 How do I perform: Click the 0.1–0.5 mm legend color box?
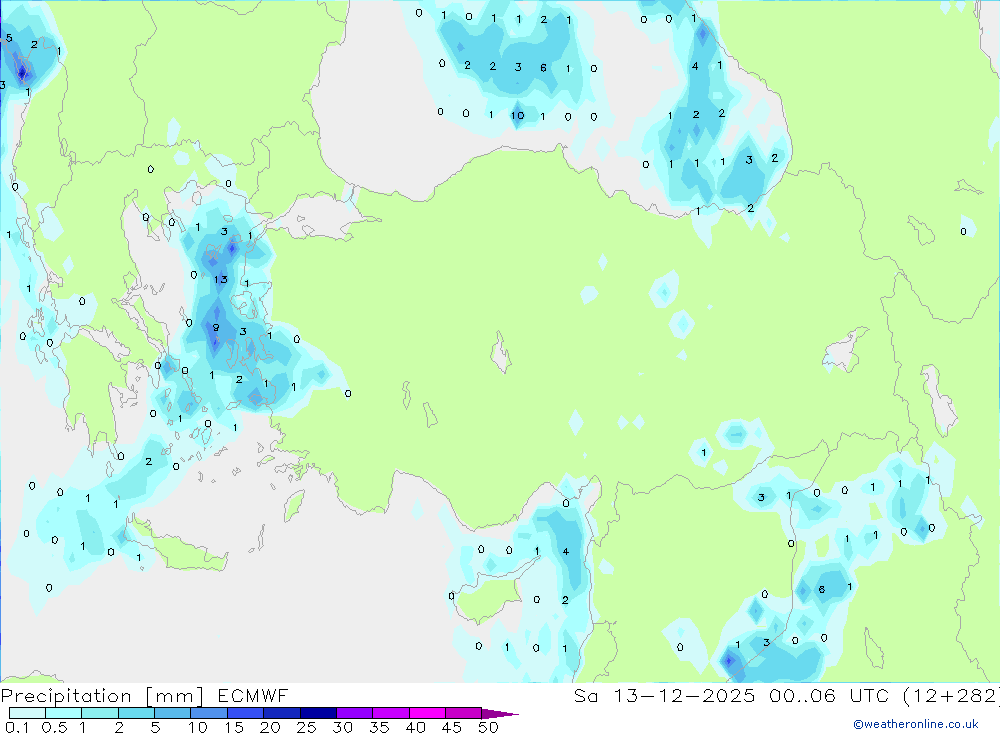[x=27, y=713]
